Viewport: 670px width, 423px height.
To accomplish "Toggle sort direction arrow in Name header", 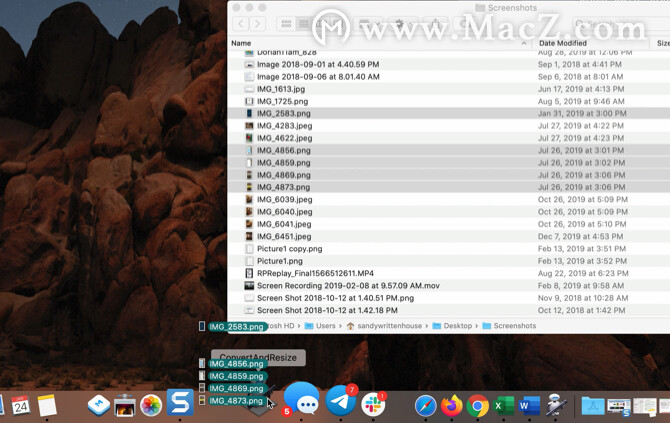I will coord(524,43).
